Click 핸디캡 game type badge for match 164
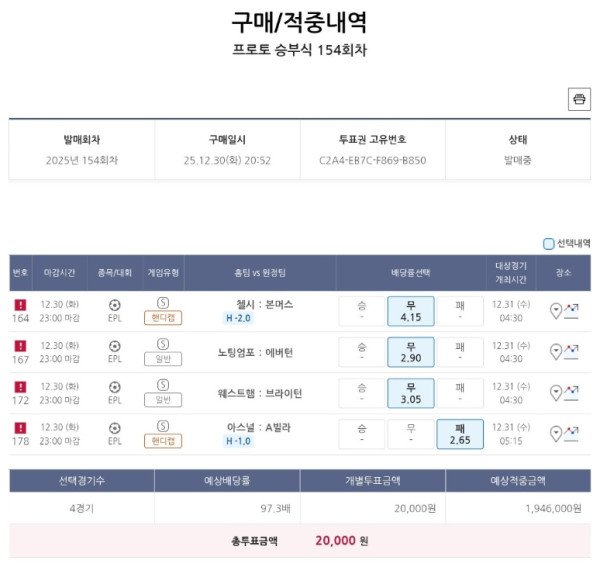 click(x=163, y=318)
